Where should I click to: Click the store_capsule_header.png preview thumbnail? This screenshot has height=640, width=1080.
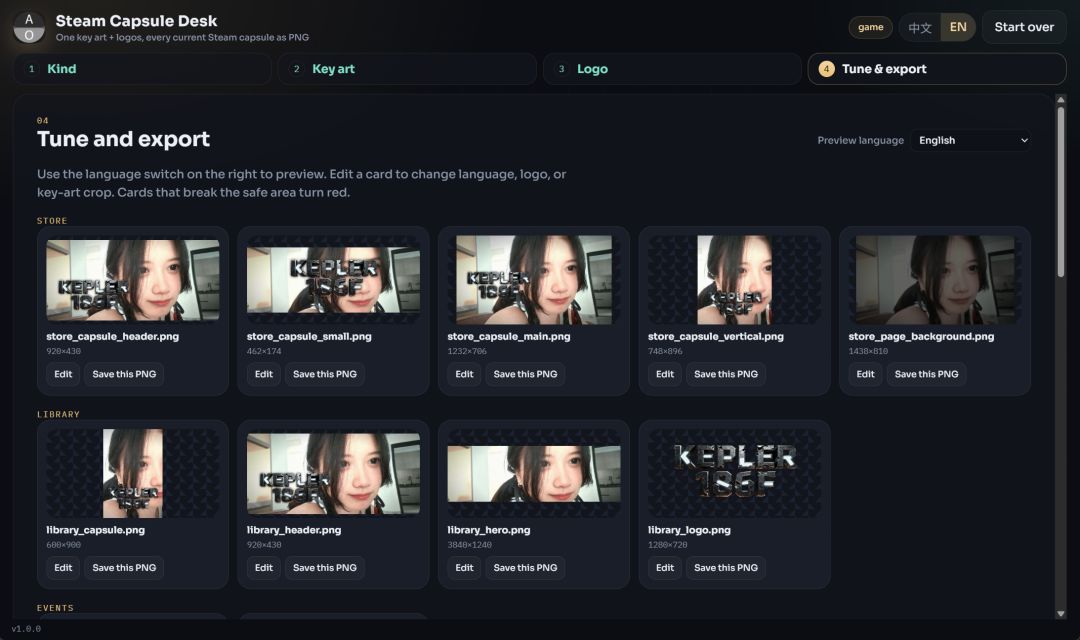click(133, 280)
